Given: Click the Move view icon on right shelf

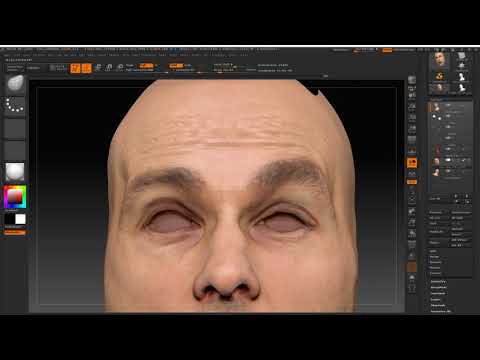Looking at the screenshot, I should click(412, 211).
